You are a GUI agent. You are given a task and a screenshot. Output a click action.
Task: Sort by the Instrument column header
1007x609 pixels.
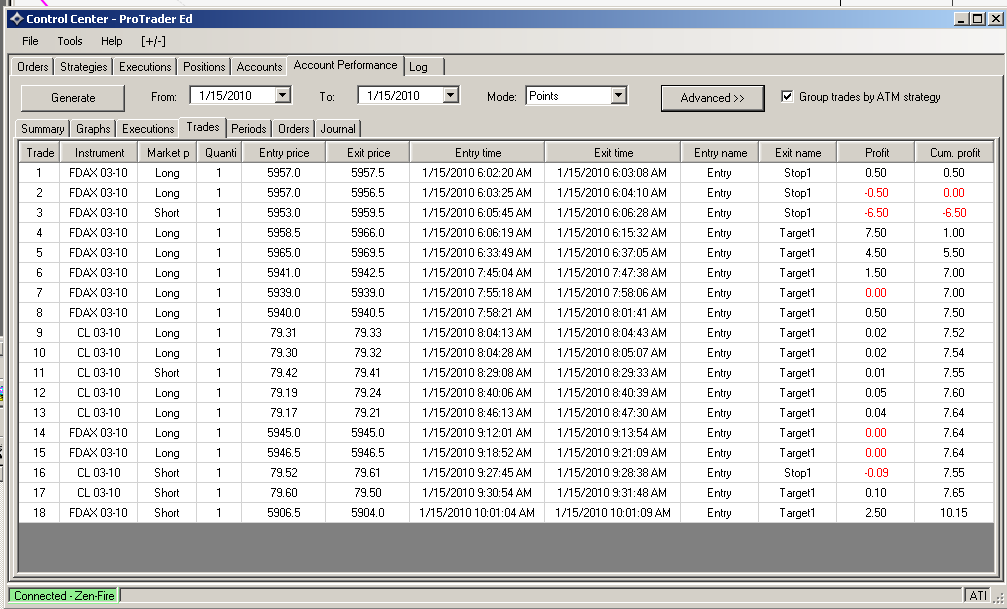(x=99, y=153)
